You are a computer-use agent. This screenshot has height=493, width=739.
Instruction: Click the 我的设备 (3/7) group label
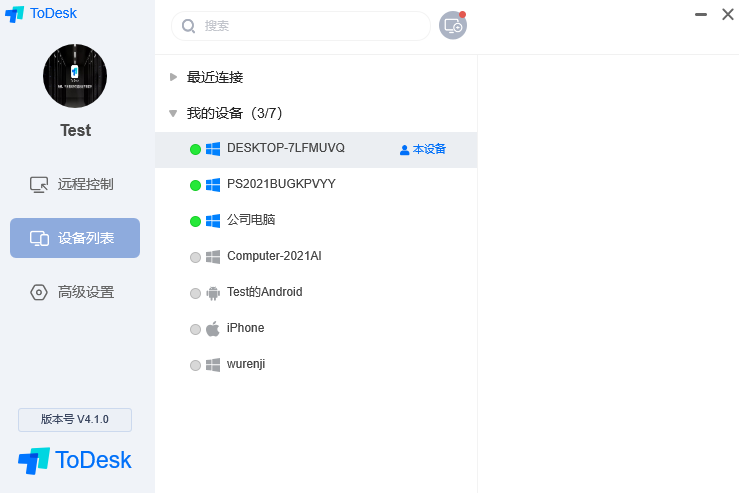[234, 113]
